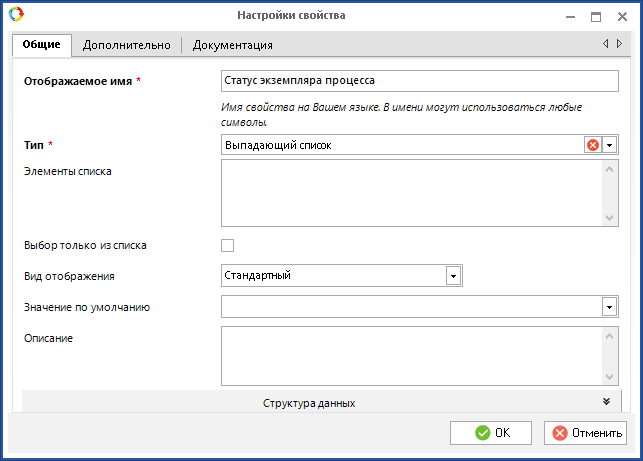This screenshot has height=461, width=643.
Task: Open the Тип dropdown arrow
Action: coord(609,145)
